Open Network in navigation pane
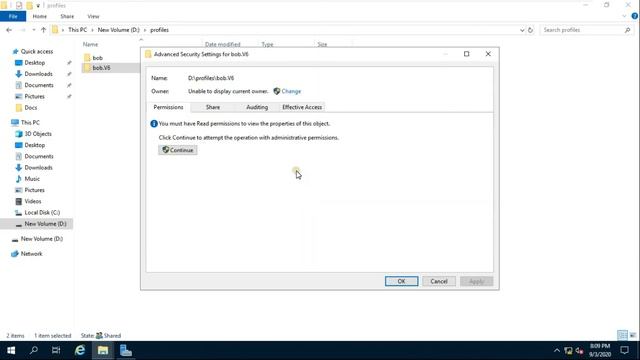 [31, 254]
